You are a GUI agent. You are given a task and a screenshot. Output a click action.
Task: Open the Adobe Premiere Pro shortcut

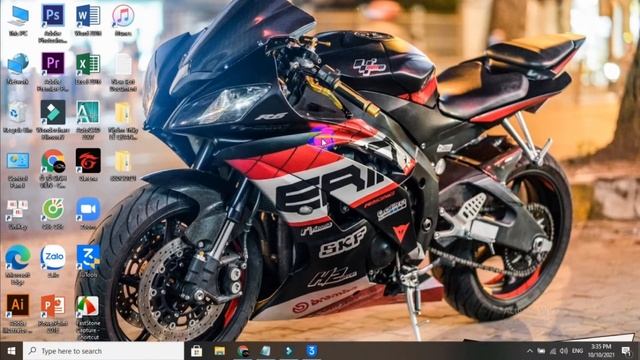click(x=53, y=72)
